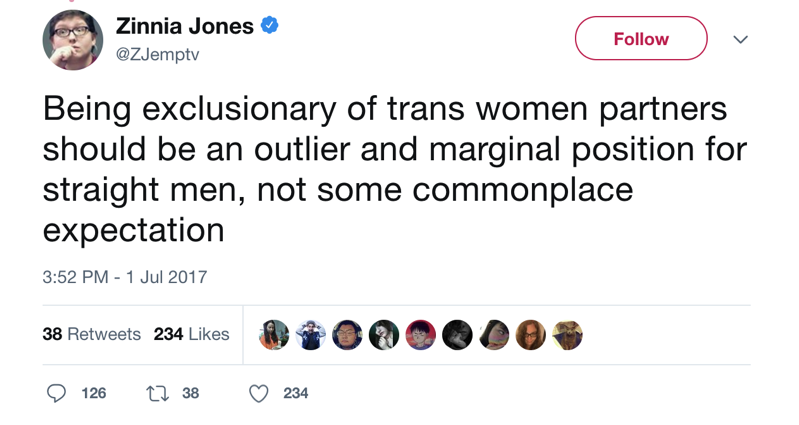
Task: Click second liker avatar with cap
Action: pyautogui.click(x=311, y=335)
